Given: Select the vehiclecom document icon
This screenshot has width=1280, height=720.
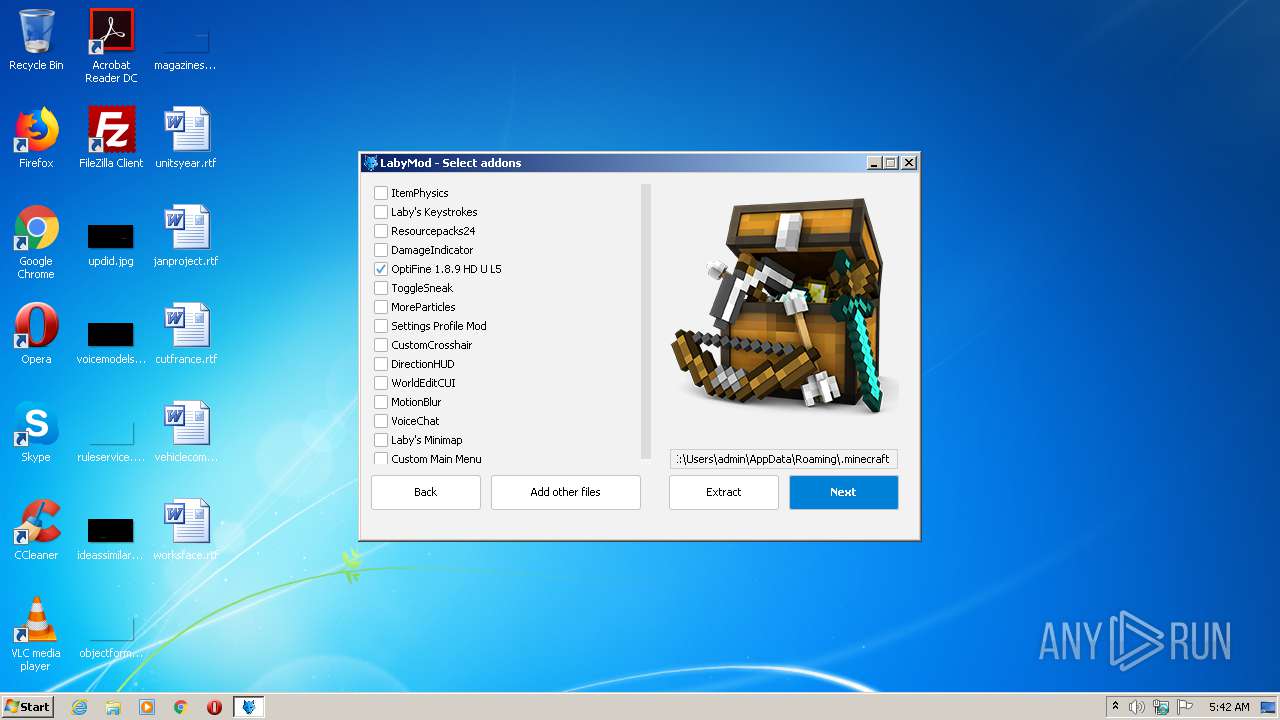Looking at the screenshot, I should click(x=186, y=432).
